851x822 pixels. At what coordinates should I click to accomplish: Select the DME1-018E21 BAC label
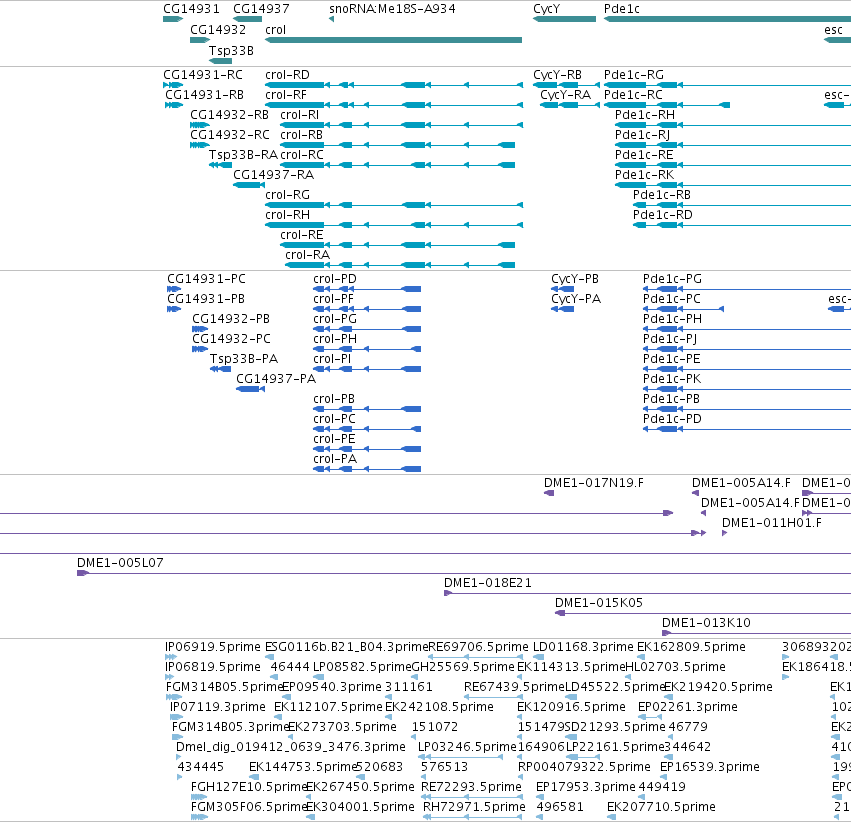point(488,583)
